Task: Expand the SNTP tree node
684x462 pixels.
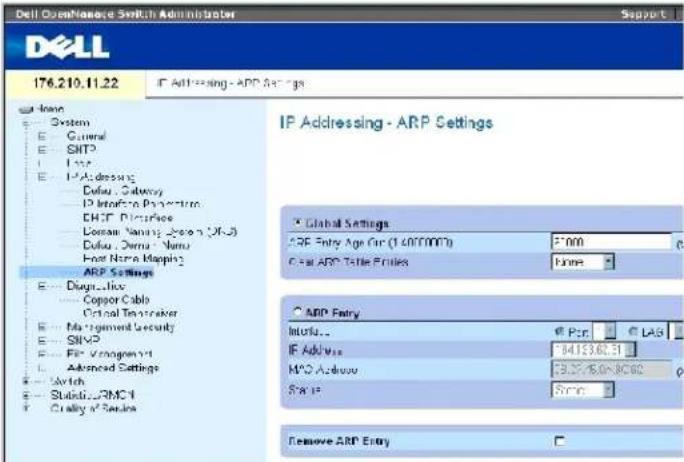Action: 41,150
